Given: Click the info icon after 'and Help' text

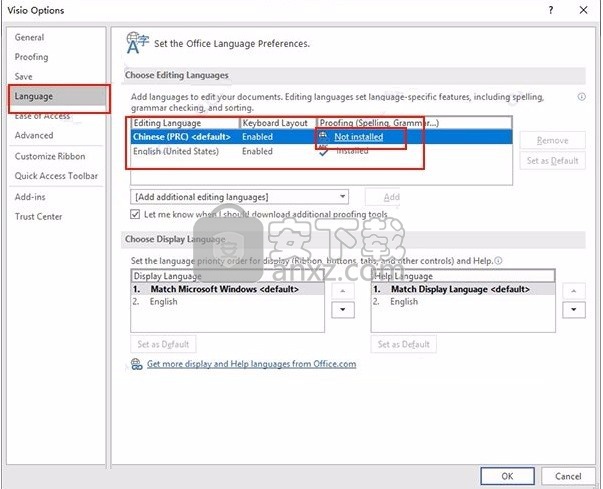Looking at the screenshot, I should coord(498,261).
